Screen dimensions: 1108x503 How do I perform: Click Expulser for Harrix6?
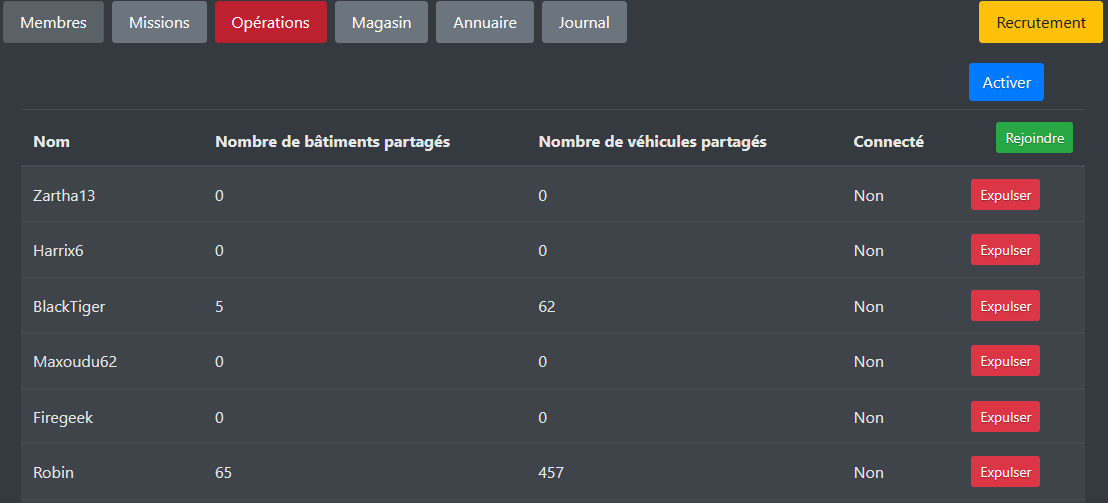(1005, 250)
